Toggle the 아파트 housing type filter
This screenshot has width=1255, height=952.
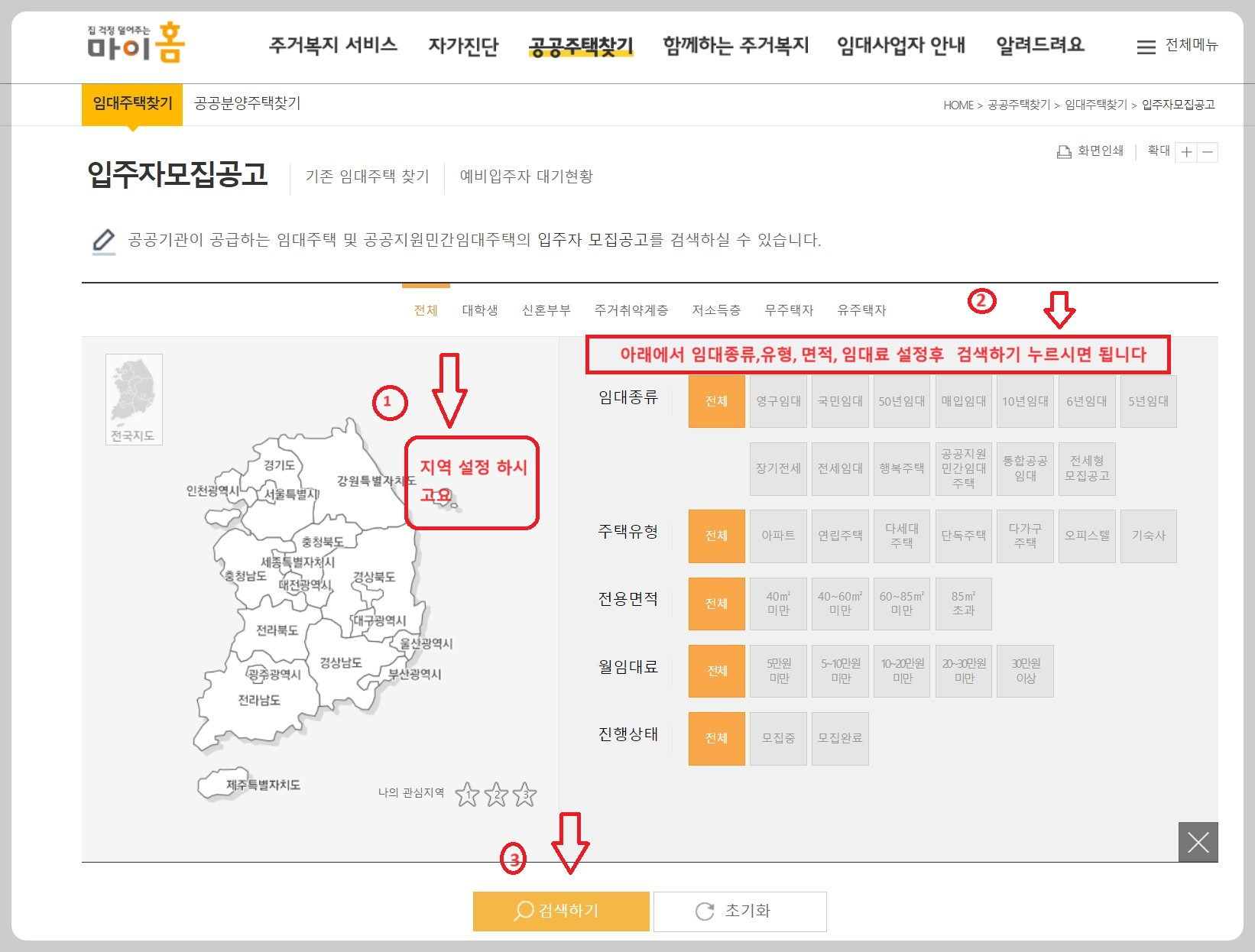coord(778,536)
